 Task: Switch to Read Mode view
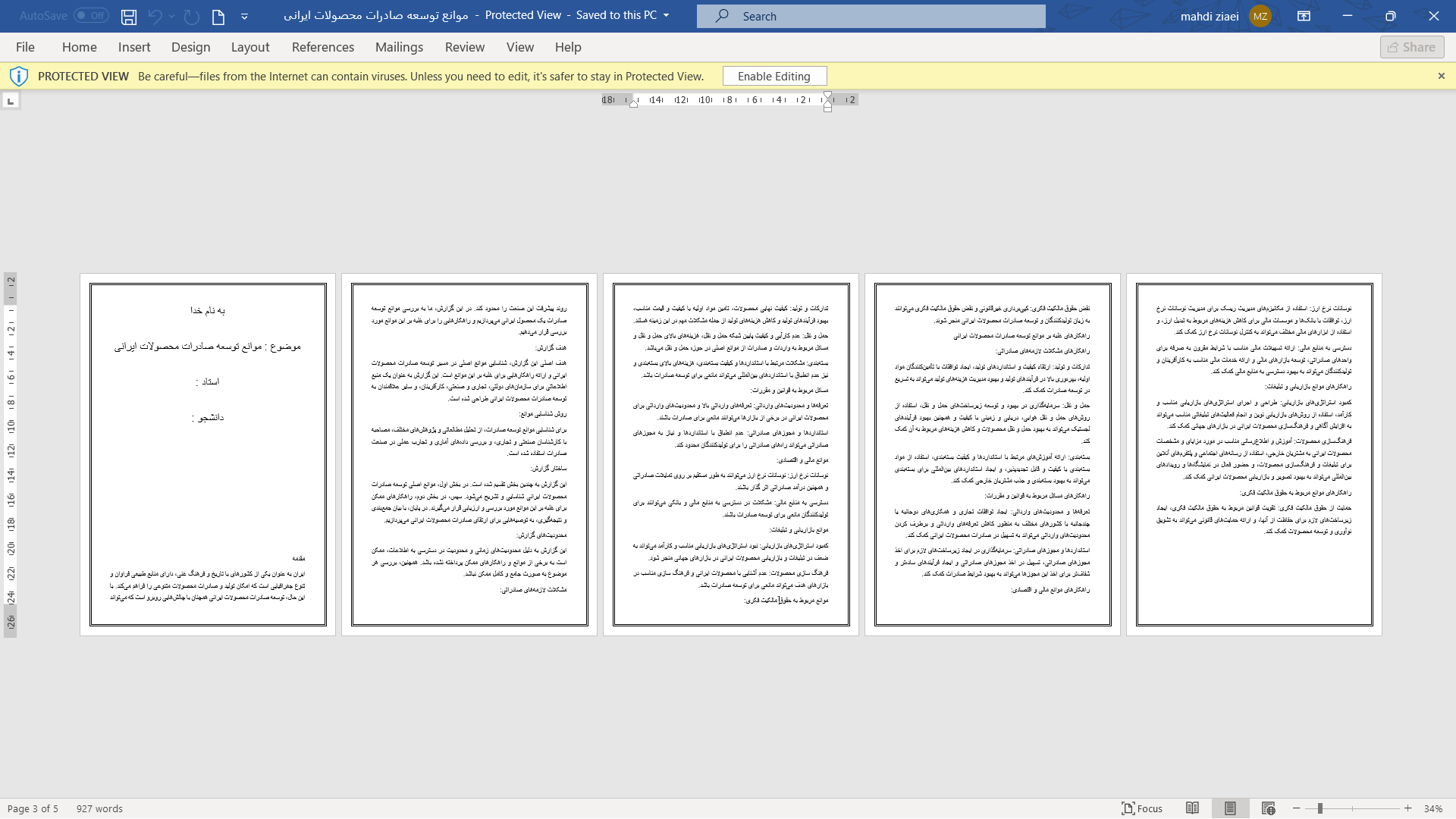1192,808
